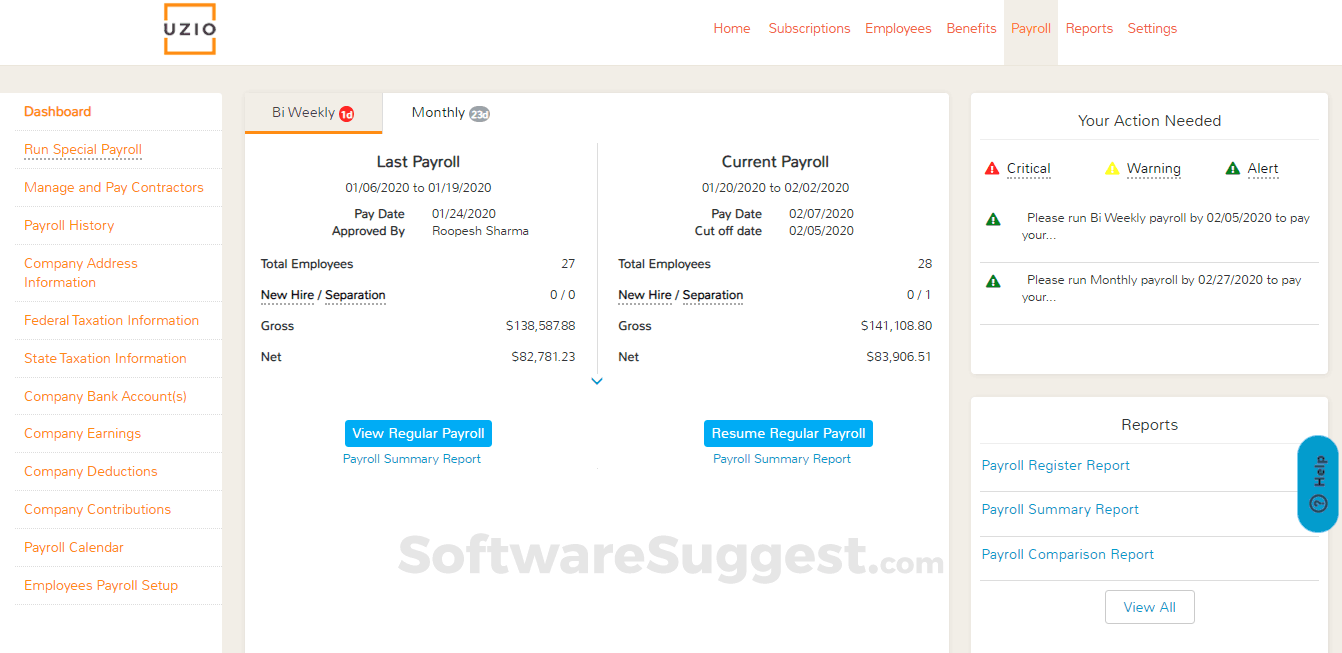This screenshot has width=1342, height=653.
Task: Click the gray 23d badge on Monthly
Action: pos(479,114)
